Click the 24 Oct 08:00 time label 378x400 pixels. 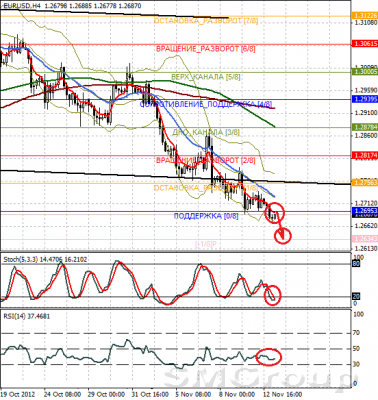click(x=62, y=394)
